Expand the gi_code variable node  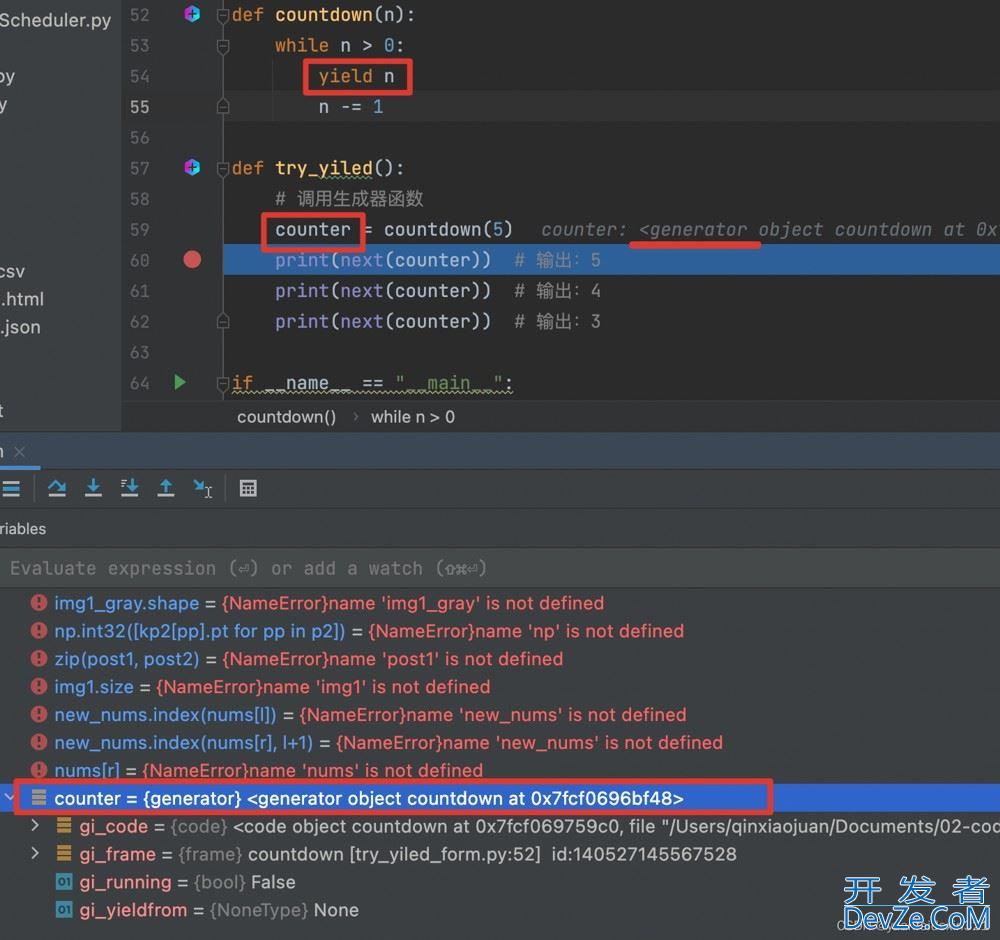[x=35, y=826]
